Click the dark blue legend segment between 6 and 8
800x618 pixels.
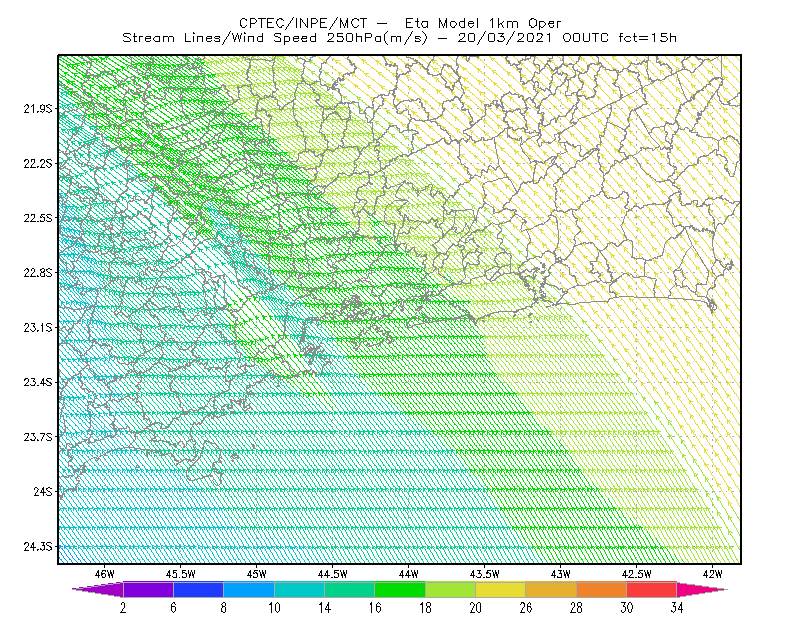tap(198, 589)
